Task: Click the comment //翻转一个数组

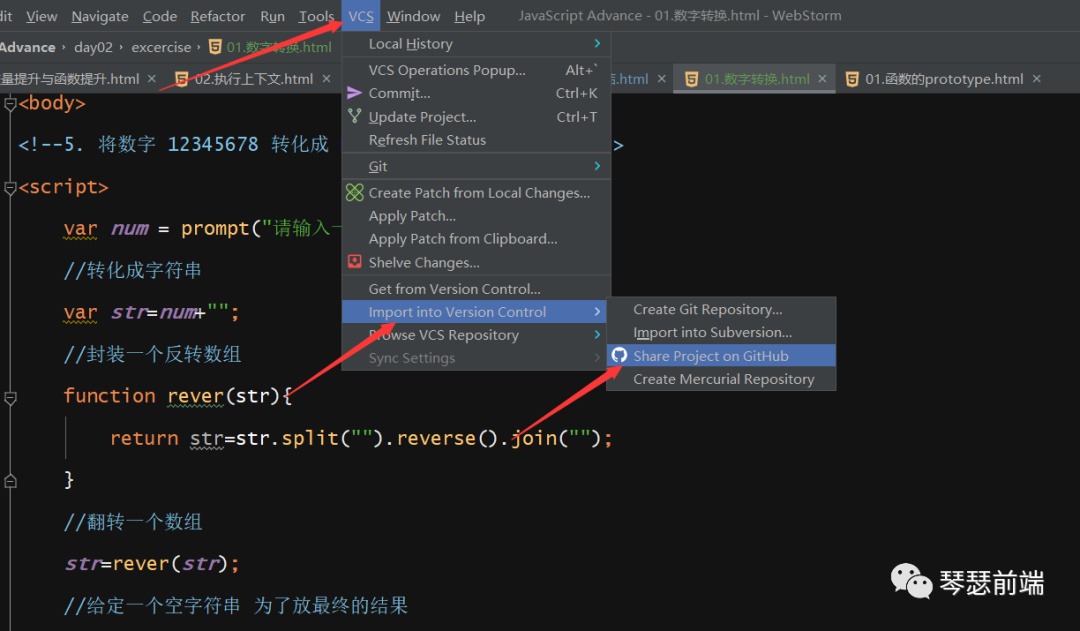Action: [133, 521]
